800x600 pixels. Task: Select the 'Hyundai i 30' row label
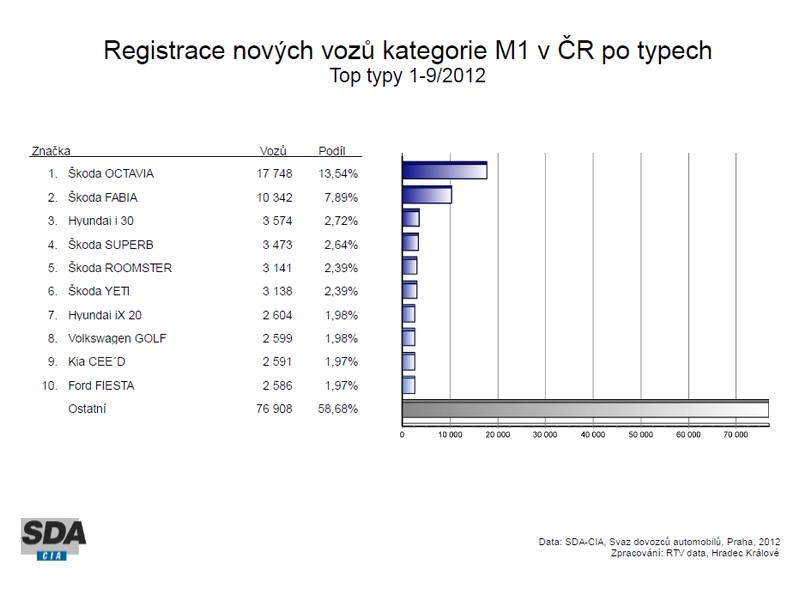click(101, 221)
